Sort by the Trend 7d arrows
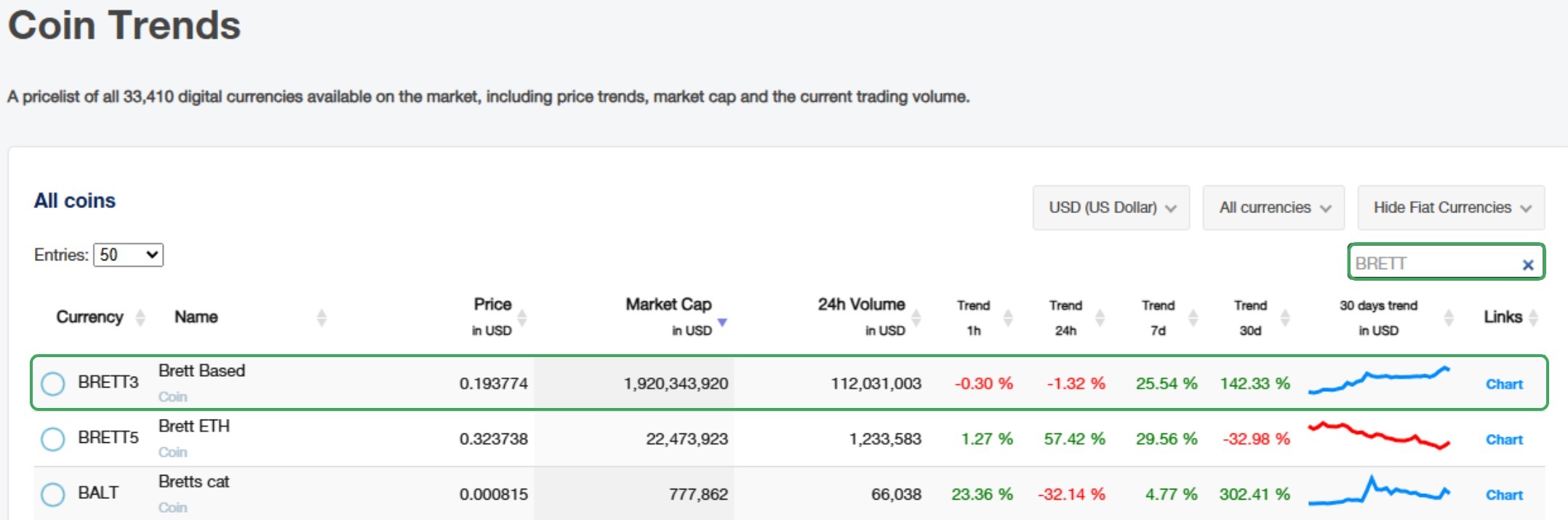This screenshot has width=1568, height=520. point(1193,318)
